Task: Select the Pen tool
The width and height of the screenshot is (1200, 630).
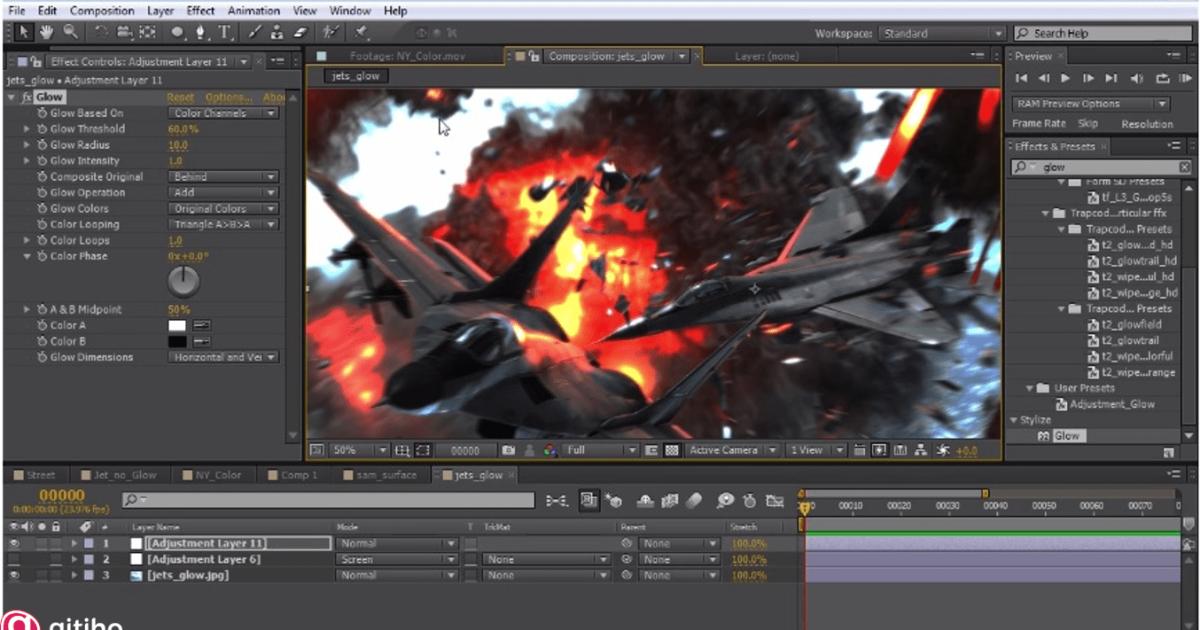Action: pyautogui.click(x=200, y=33)
